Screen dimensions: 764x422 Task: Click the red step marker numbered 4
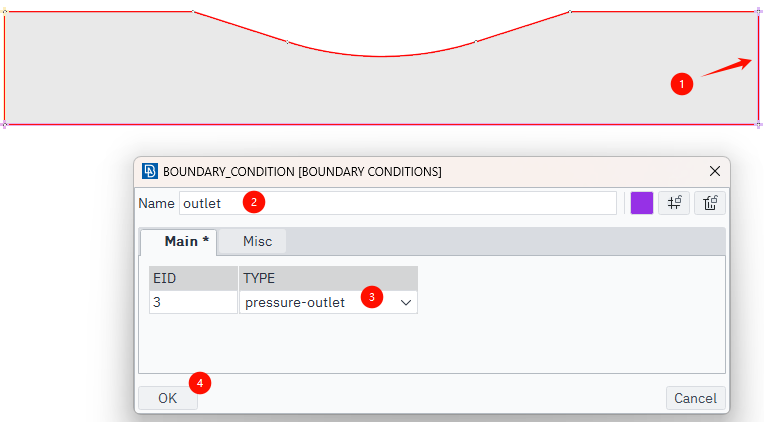pos(200,382)
